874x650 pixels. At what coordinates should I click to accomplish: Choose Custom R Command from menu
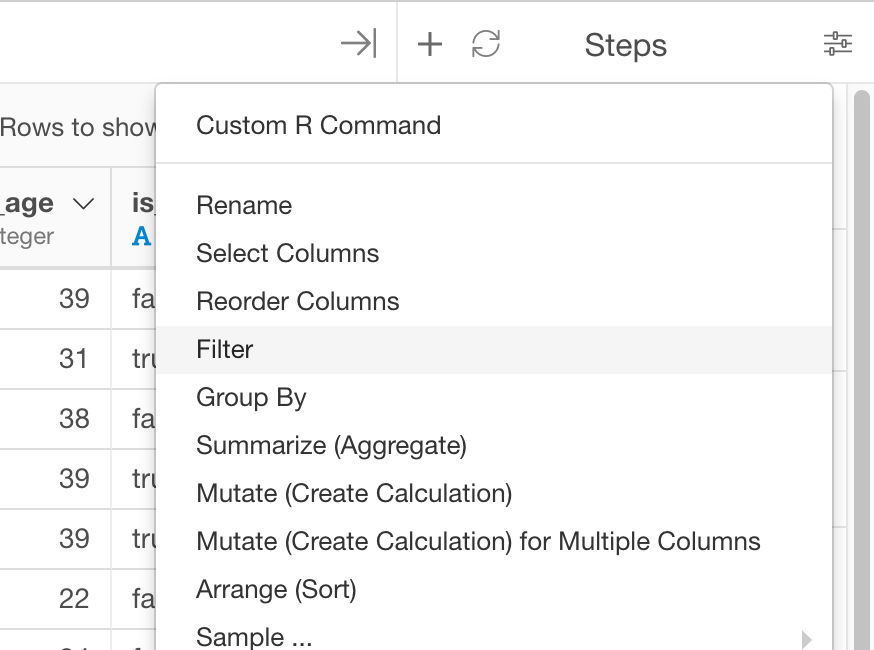[493, 125]
